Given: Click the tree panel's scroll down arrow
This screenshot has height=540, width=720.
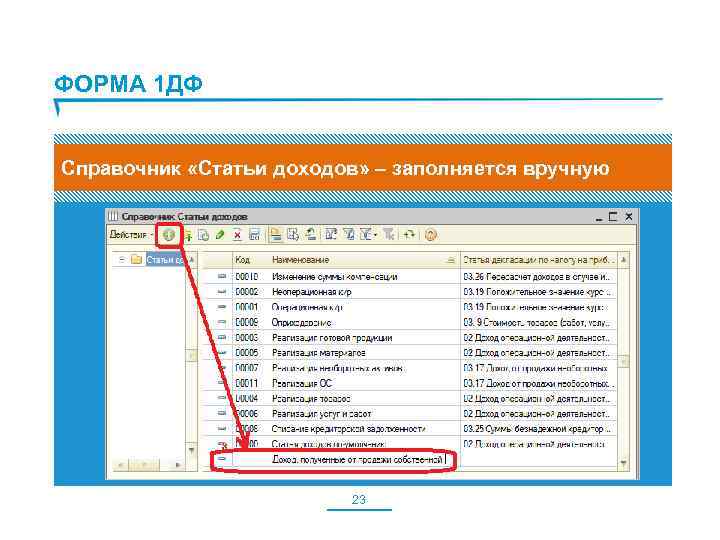Looking at the screenshot, I should tap(191, 450).
